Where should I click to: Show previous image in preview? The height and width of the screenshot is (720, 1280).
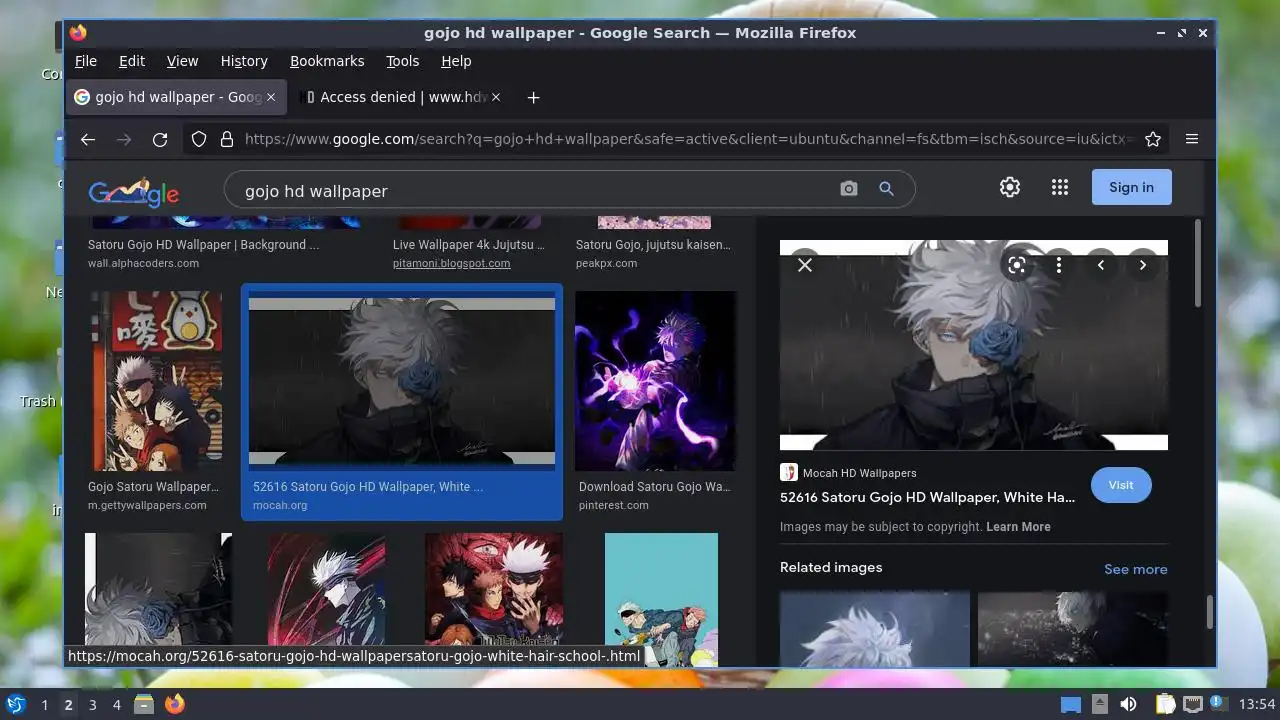(1101, 265)
